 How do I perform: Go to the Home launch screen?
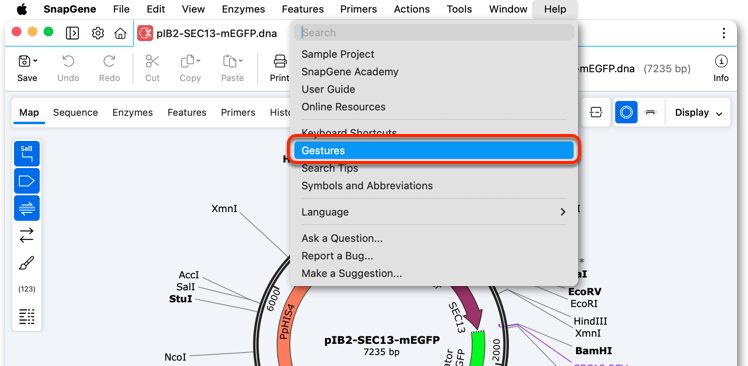tap(120, 33)
